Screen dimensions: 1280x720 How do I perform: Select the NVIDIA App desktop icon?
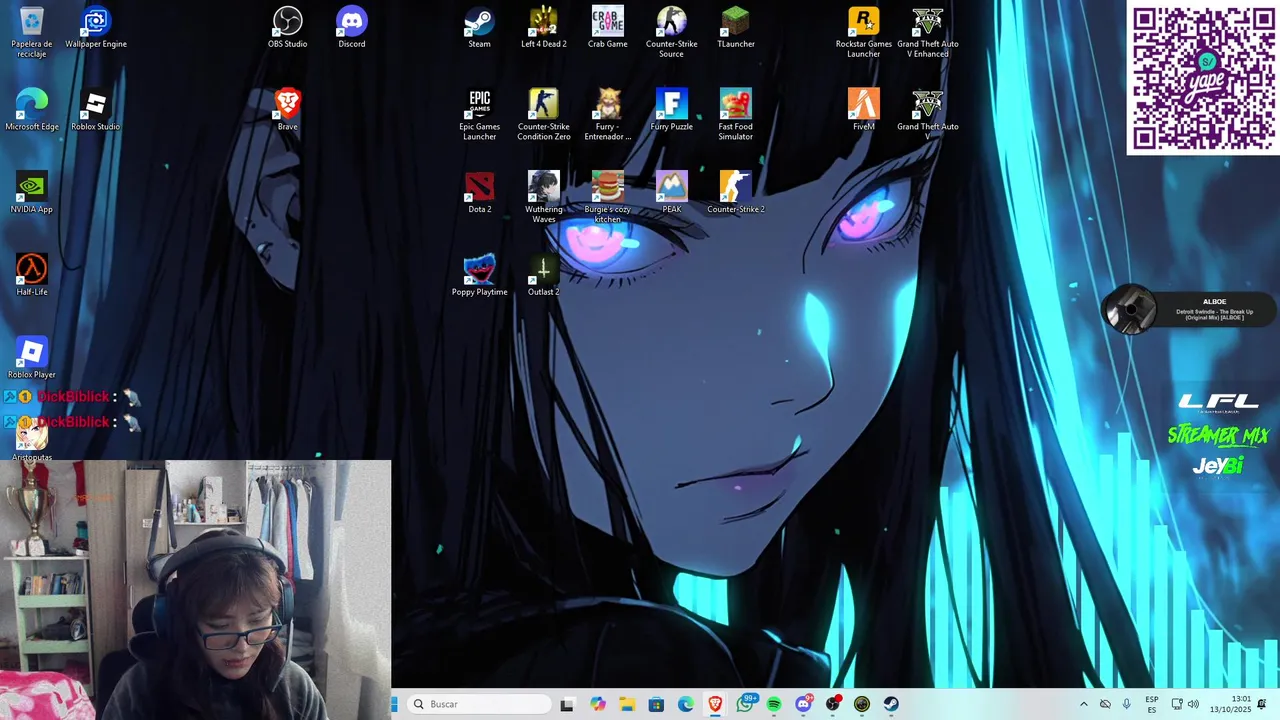click(x=32, y=193)
